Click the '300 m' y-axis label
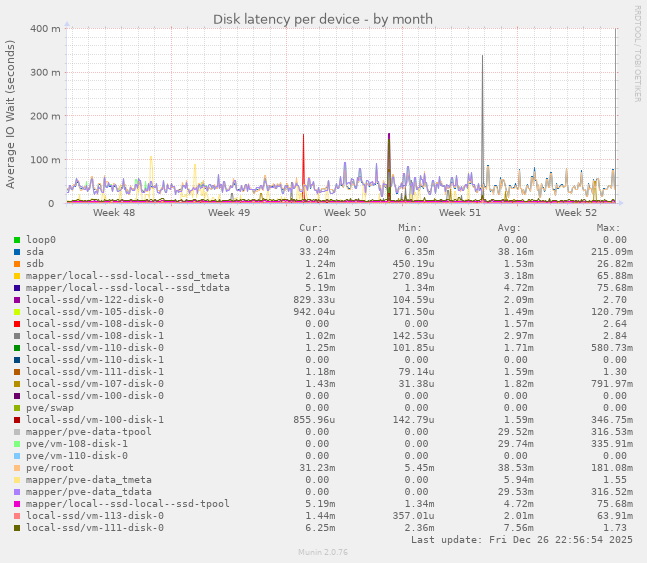Screen dimensions: 647x563 [45, 72]
